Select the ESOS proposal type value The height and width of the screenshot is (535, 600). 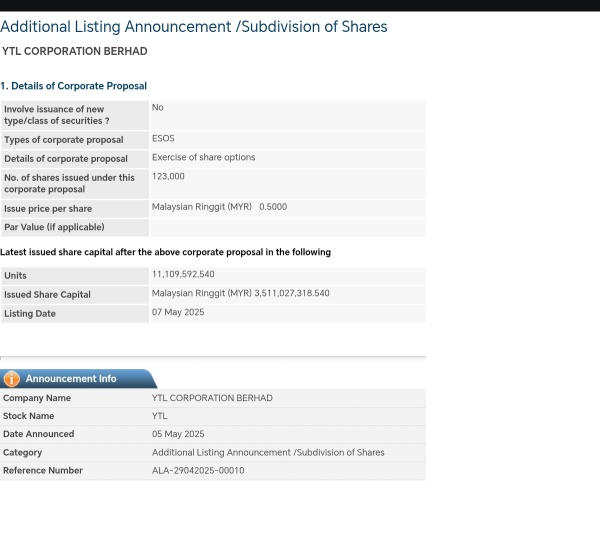(x=163, y=139)
